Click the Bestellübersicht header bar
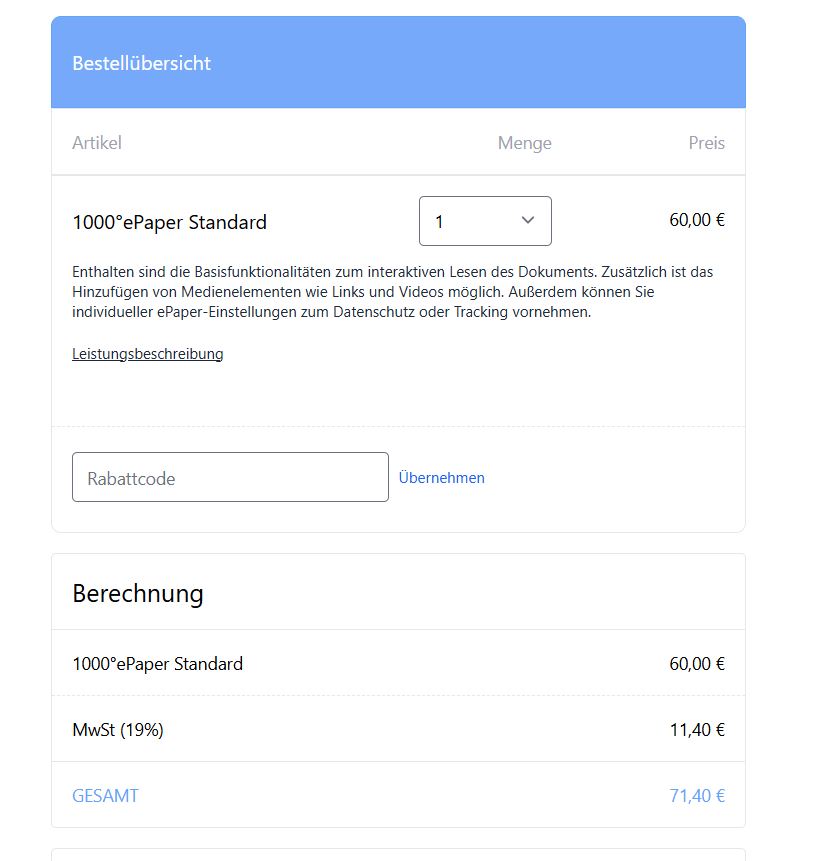Viewport: 833px width, 861px height. click(x=398, y=62)
